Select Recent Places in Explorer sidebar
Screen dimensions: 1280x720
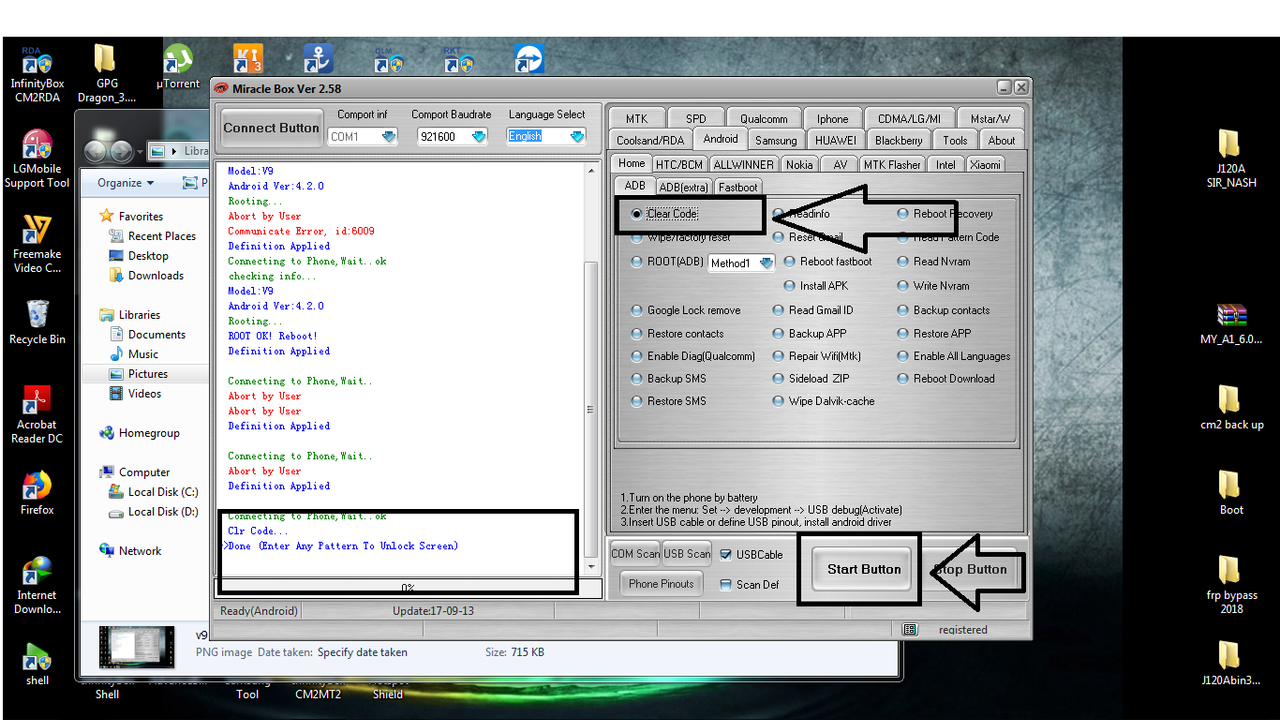point(152,236)
